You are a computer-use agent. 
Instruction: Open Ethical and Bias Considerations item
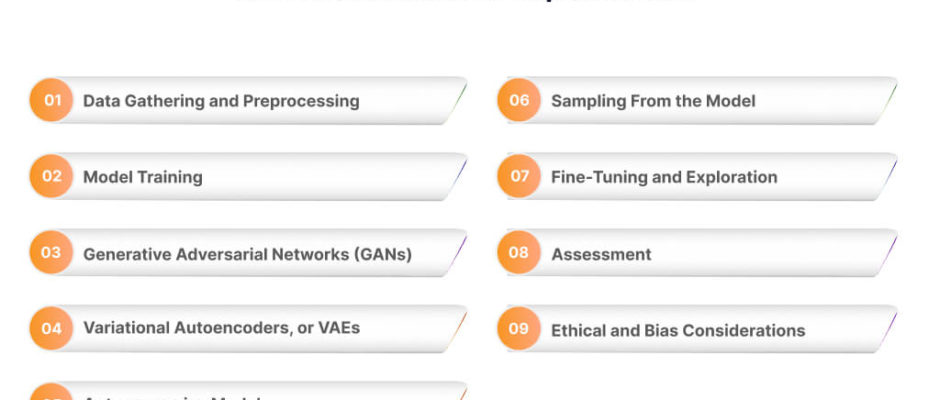[x=678, y=330]
